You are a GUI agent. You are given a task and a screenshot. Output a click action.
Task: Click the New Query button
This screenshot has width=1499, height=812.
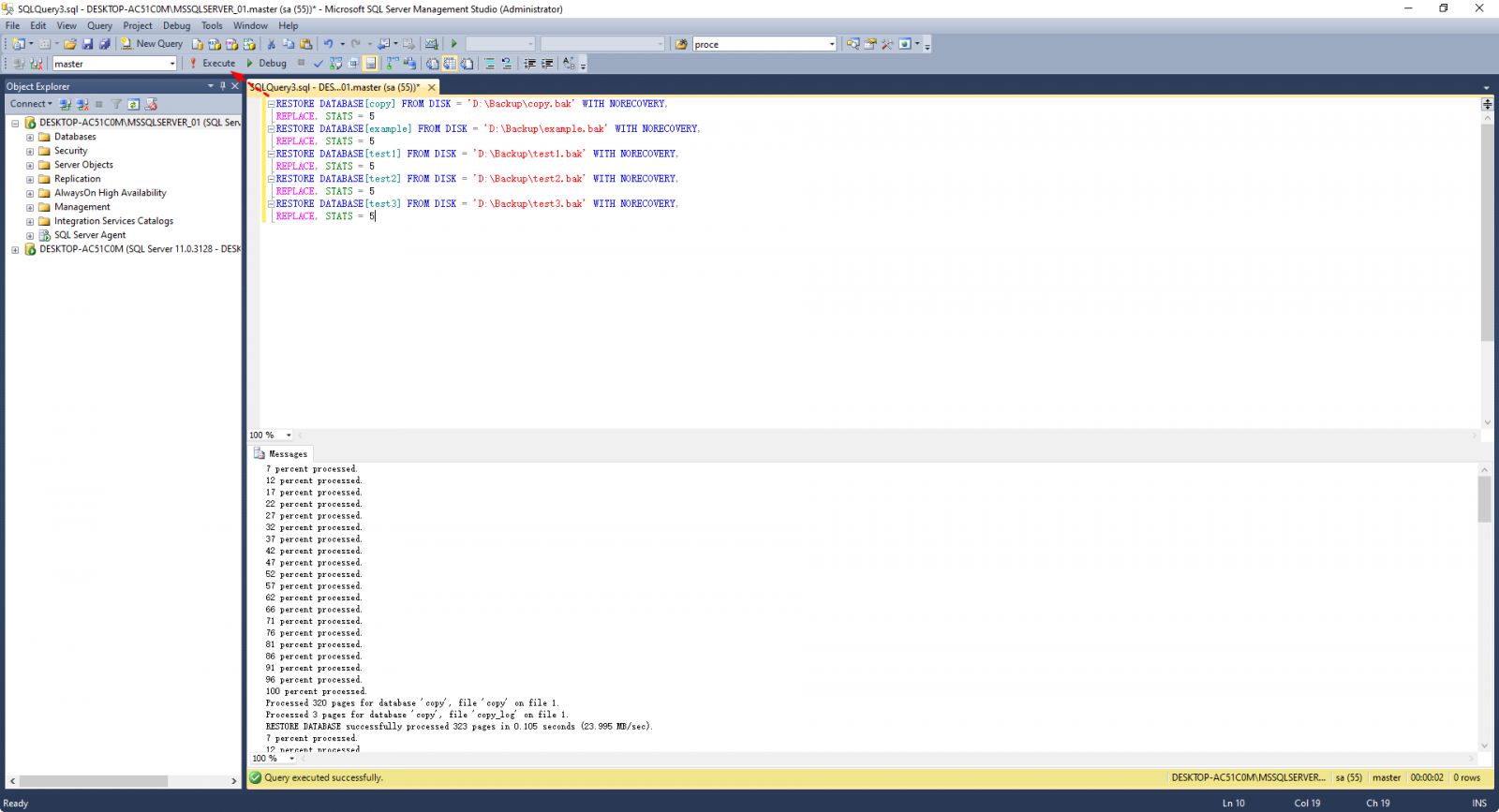[152, 44]
